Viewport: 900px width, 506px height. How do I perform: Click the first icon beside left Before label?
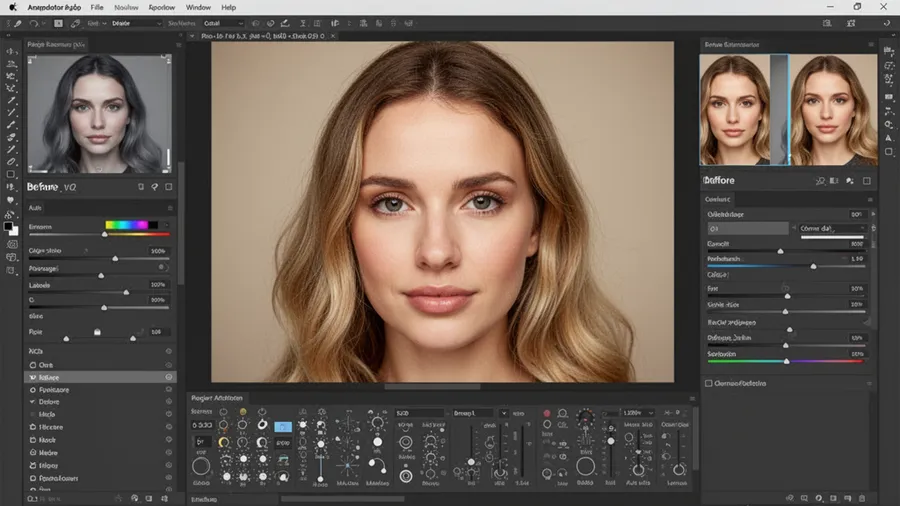[141, 186]
